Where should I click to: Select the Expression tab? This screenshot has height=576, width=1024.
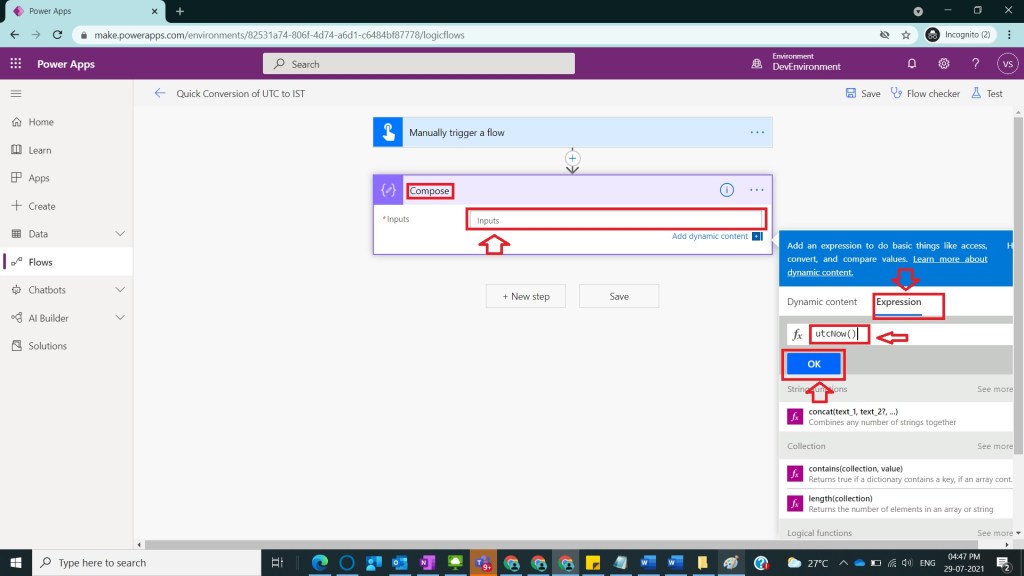(x=898, y=302)
